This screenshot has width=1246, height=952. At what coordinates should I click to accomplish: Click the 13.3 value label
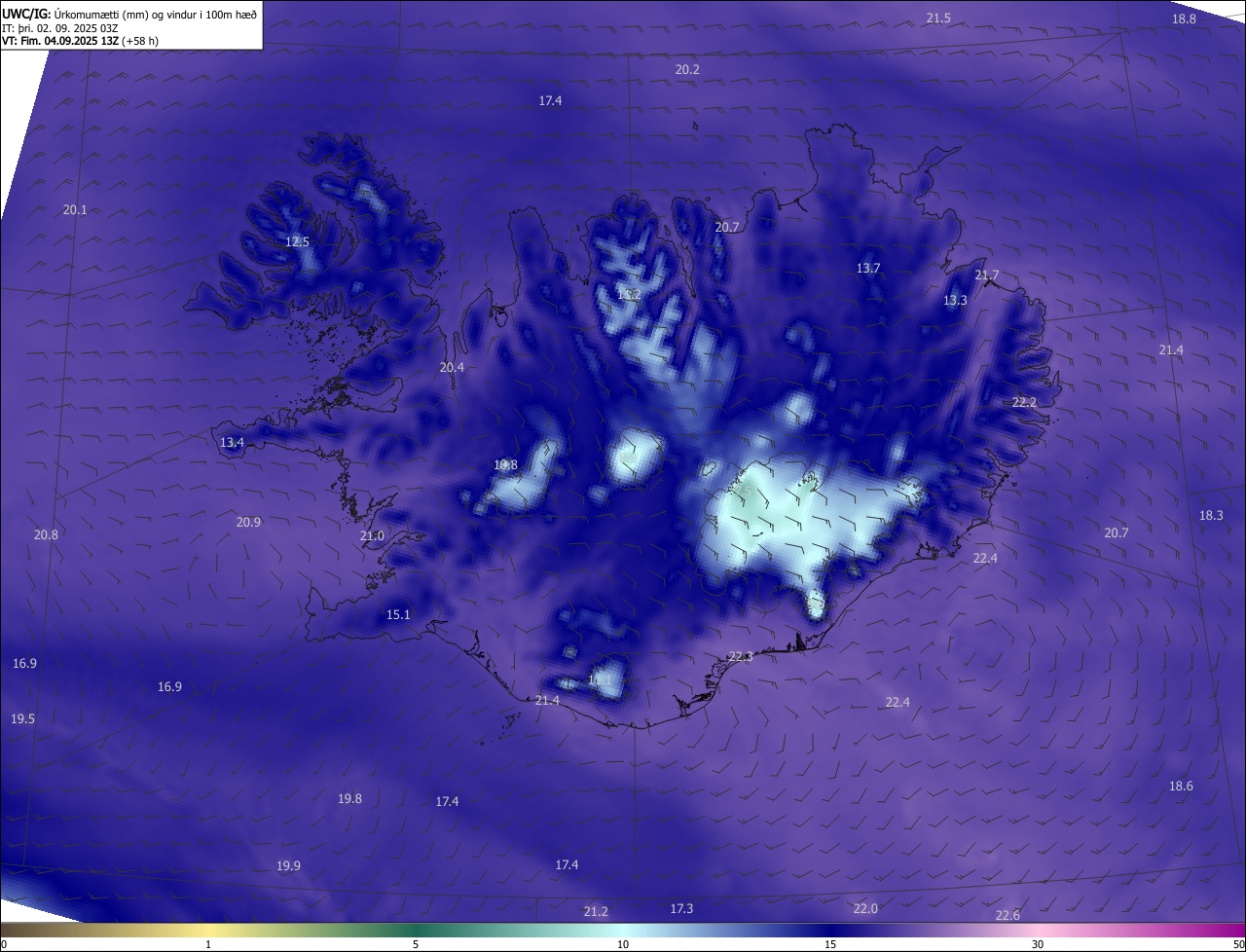pyautogui.click(x=955, y=301)
